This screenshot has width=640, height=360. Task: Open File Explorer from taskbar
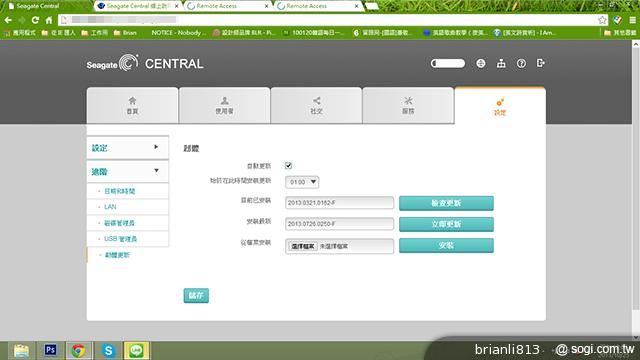21,350
